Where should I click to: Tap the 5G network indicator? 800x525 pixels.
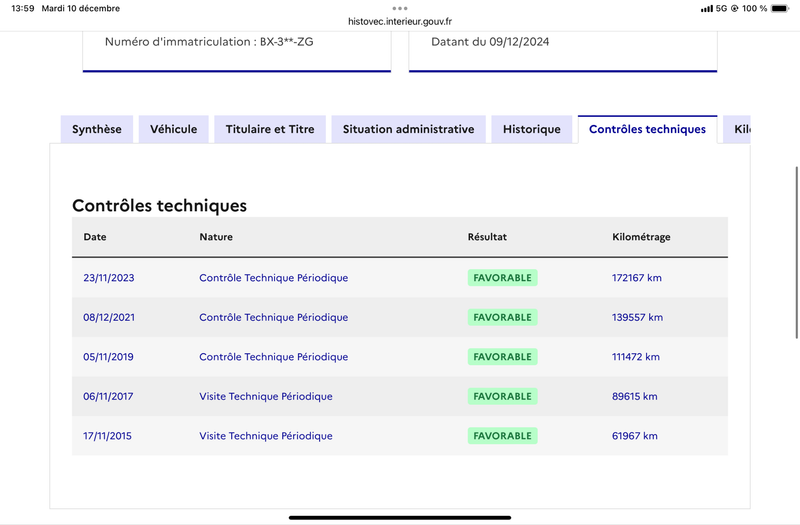[x=721, y=8]
